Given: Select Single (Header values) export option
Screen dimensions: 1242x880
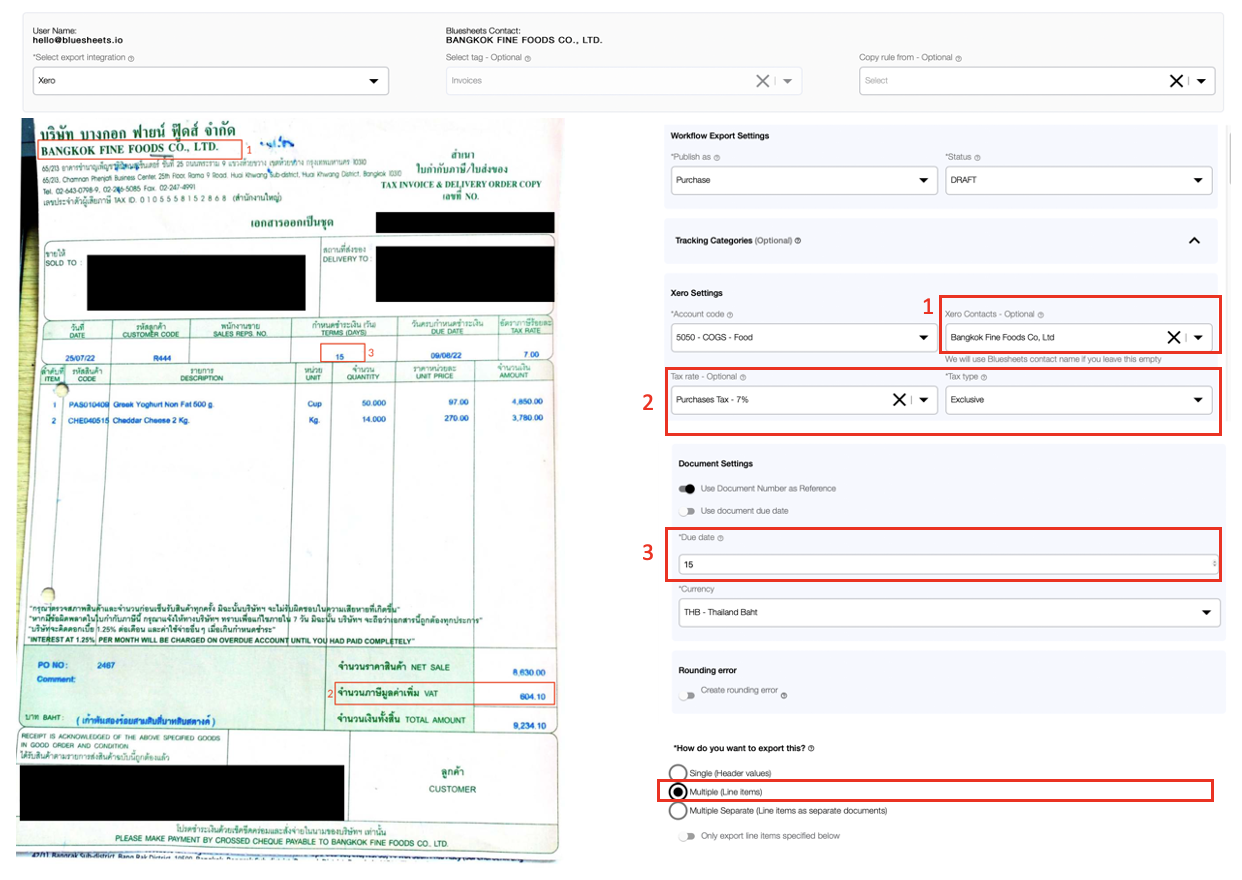Looking at the screenshot, I should pos(678,773).
